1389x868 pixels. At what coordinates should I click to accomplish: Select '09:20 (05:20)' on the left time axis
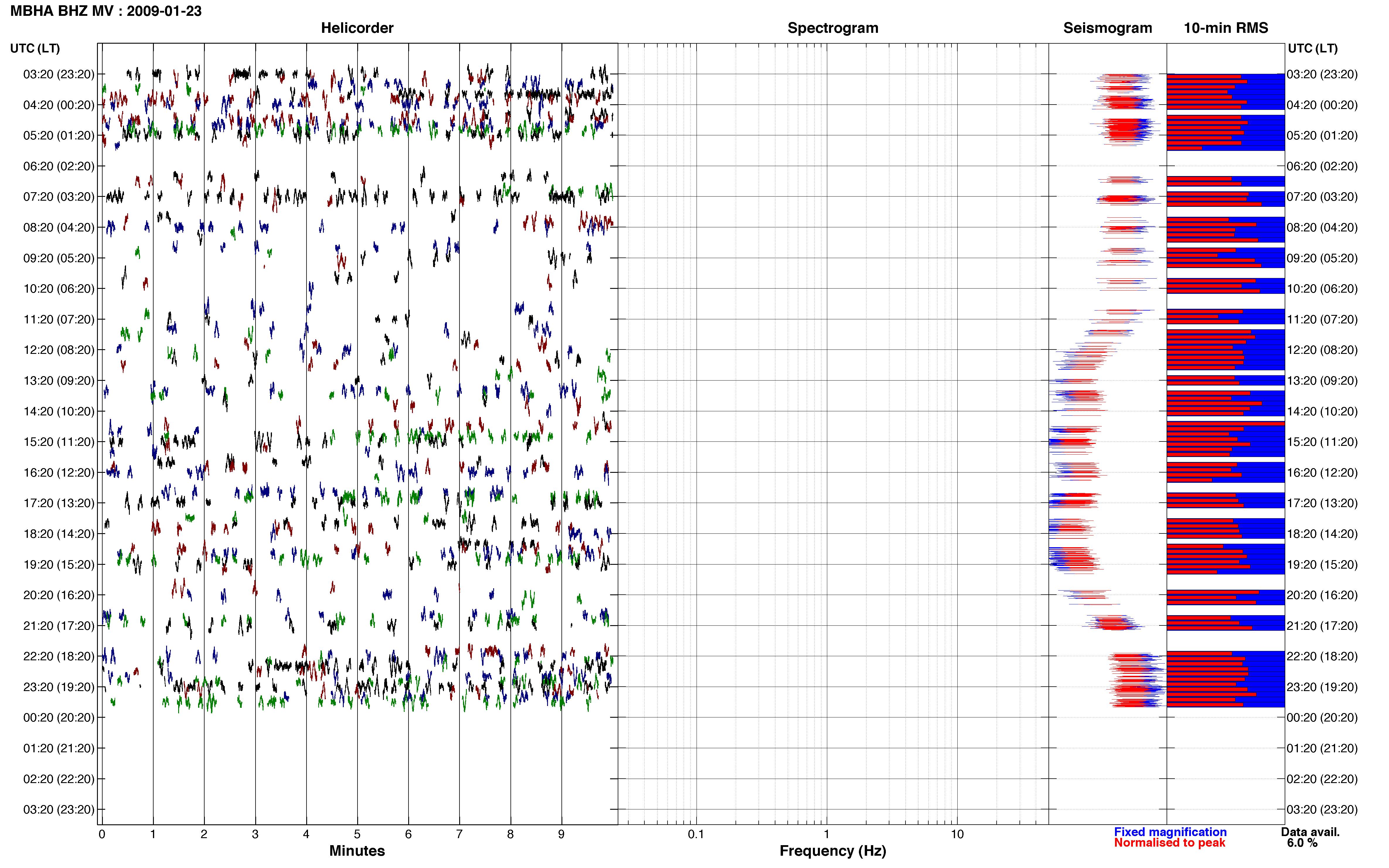click(x=59, y=258)
